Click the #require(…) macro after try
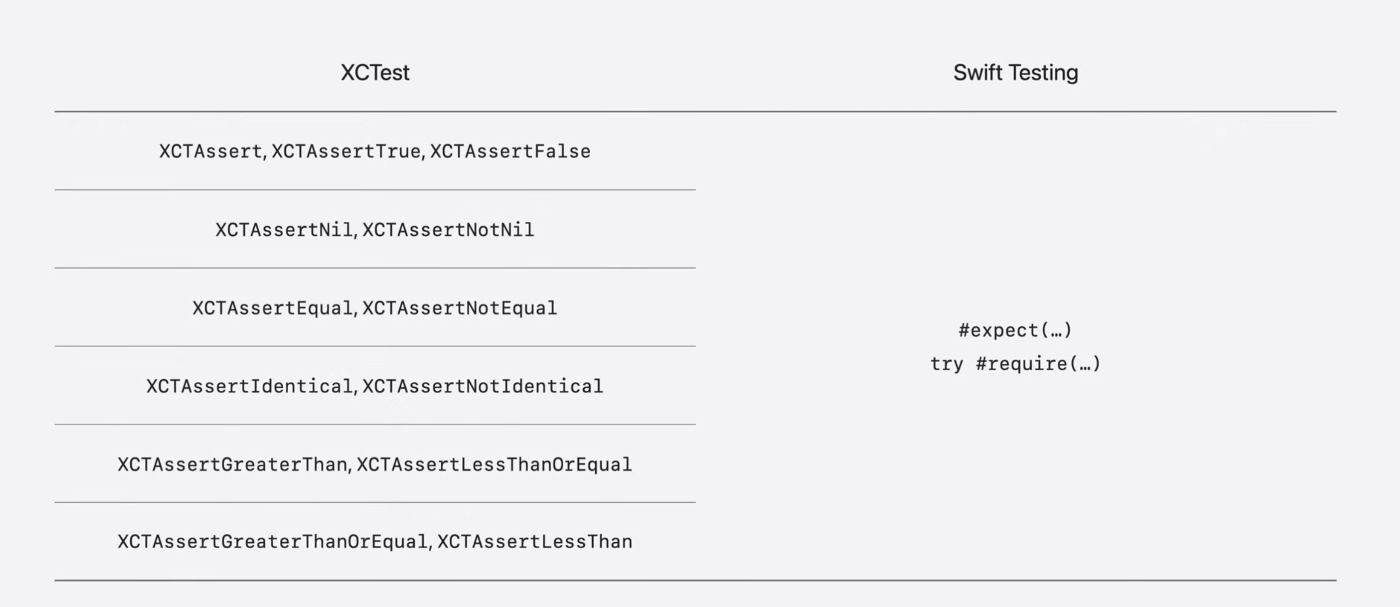Viewport: 1400px width, 607px height. (x=1038, y=364)
